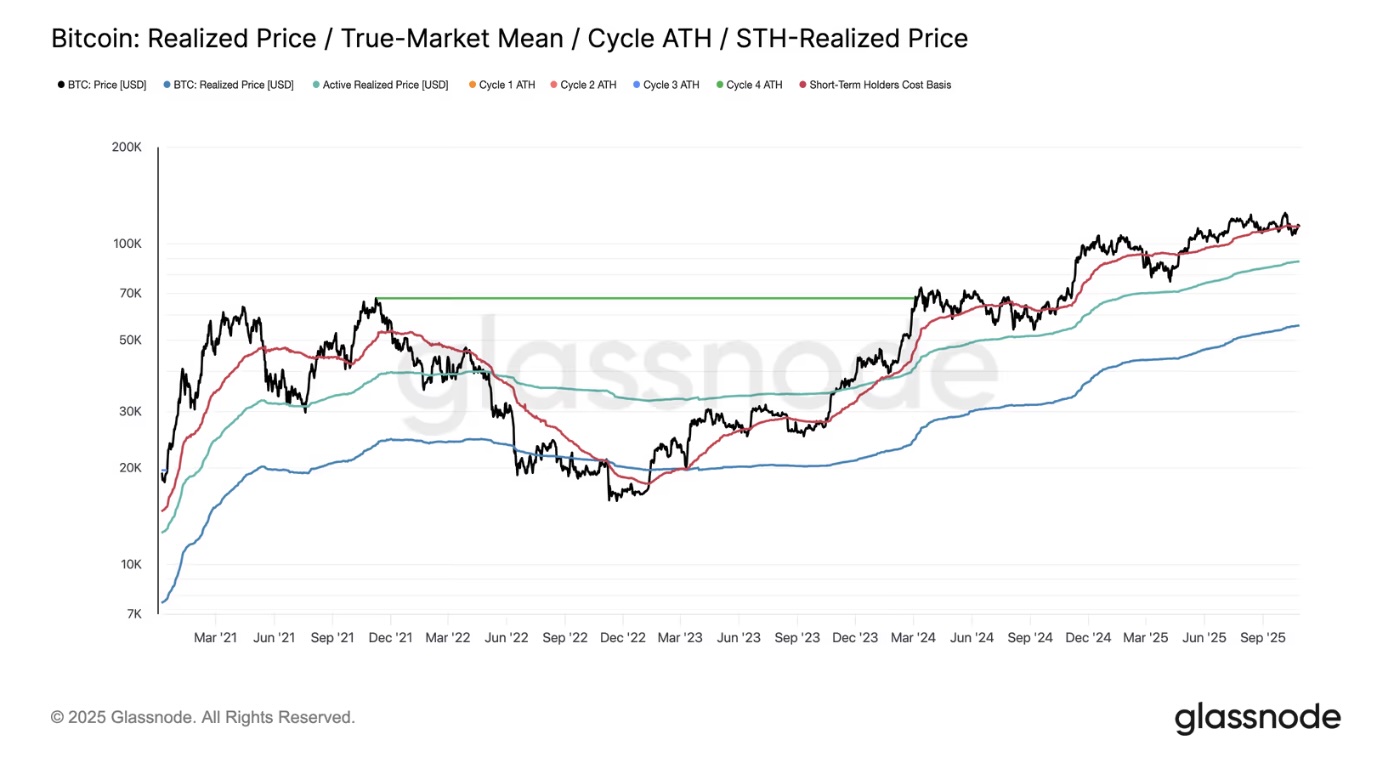This screenshot has width=1376, height=762.
Task: Click the blue dot beside BTC: Realized Price
Action: tap(167, 85)
